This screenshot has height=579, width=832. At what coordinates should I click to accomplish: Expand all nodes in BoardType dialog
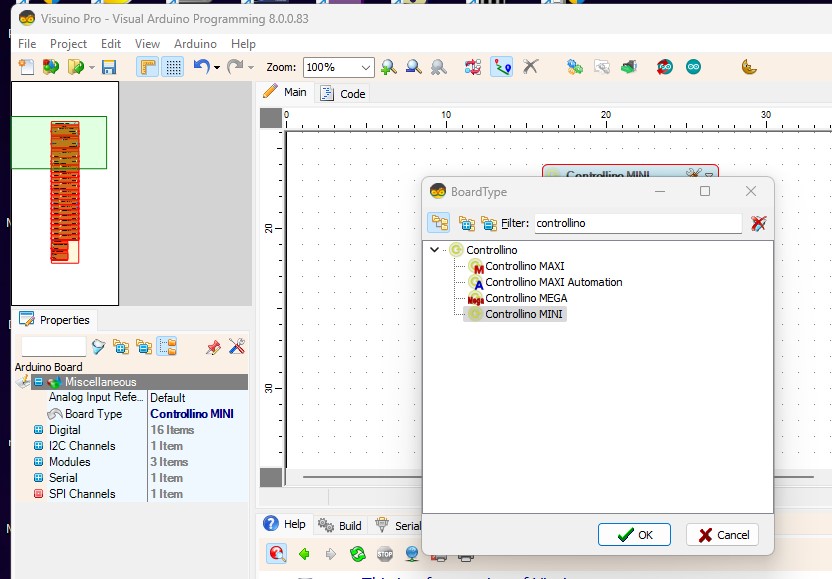click(466, 223)
